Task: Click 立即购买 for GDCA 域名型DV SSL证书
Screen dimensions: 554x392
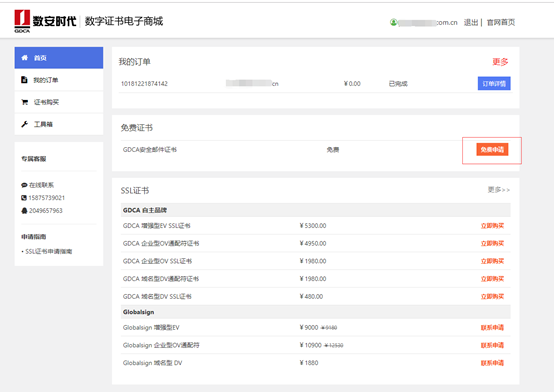Action: pos(492,296)
